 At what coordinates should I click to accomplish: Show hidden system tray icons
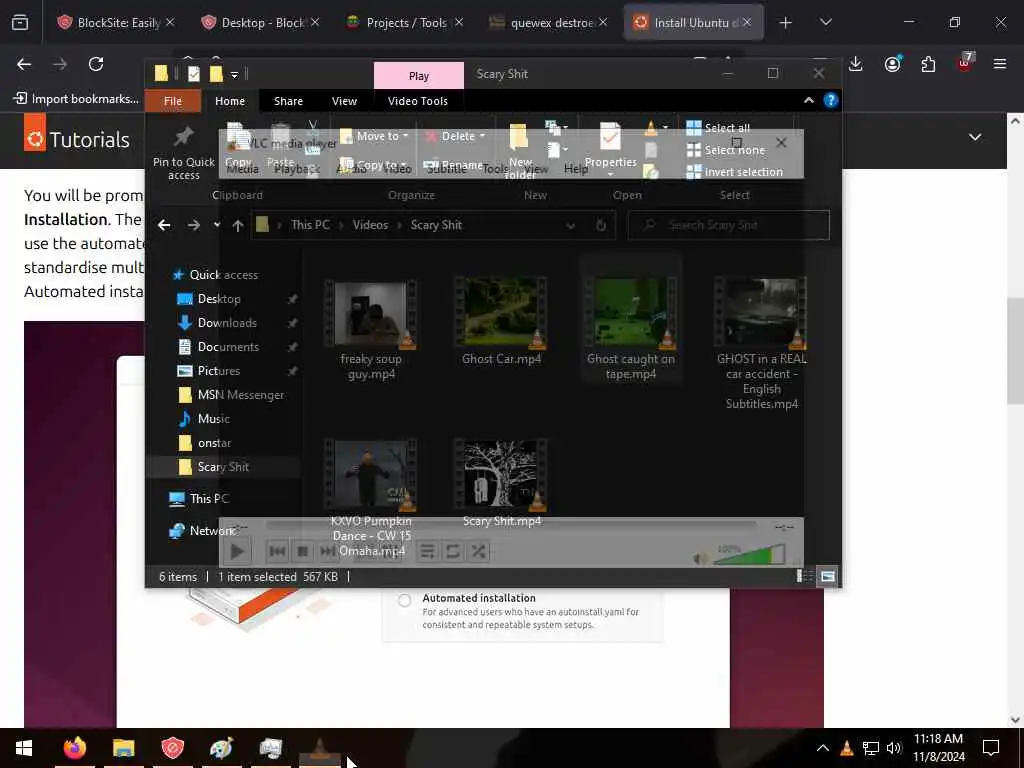click(x=823, y=748)
